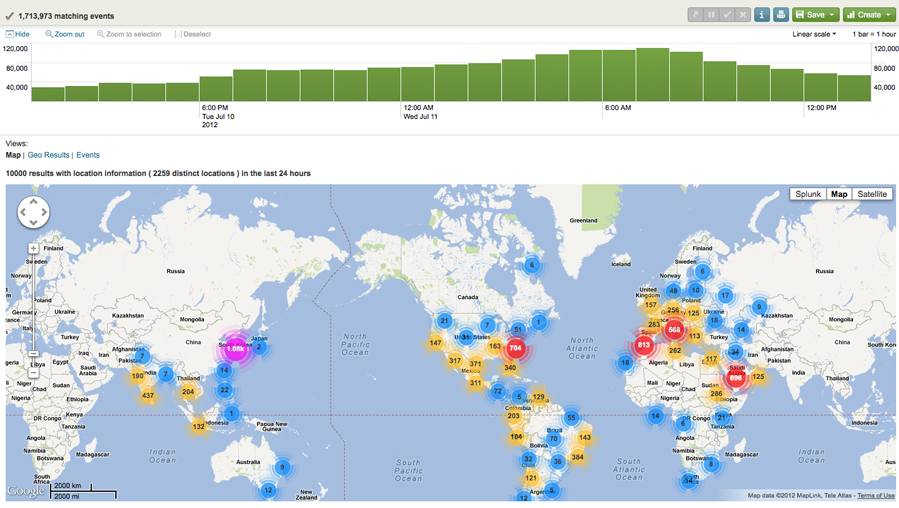The height and width of the screenshot is (508, 899).
Task: Click the map pan direction control
Action: tap(33, 212)
